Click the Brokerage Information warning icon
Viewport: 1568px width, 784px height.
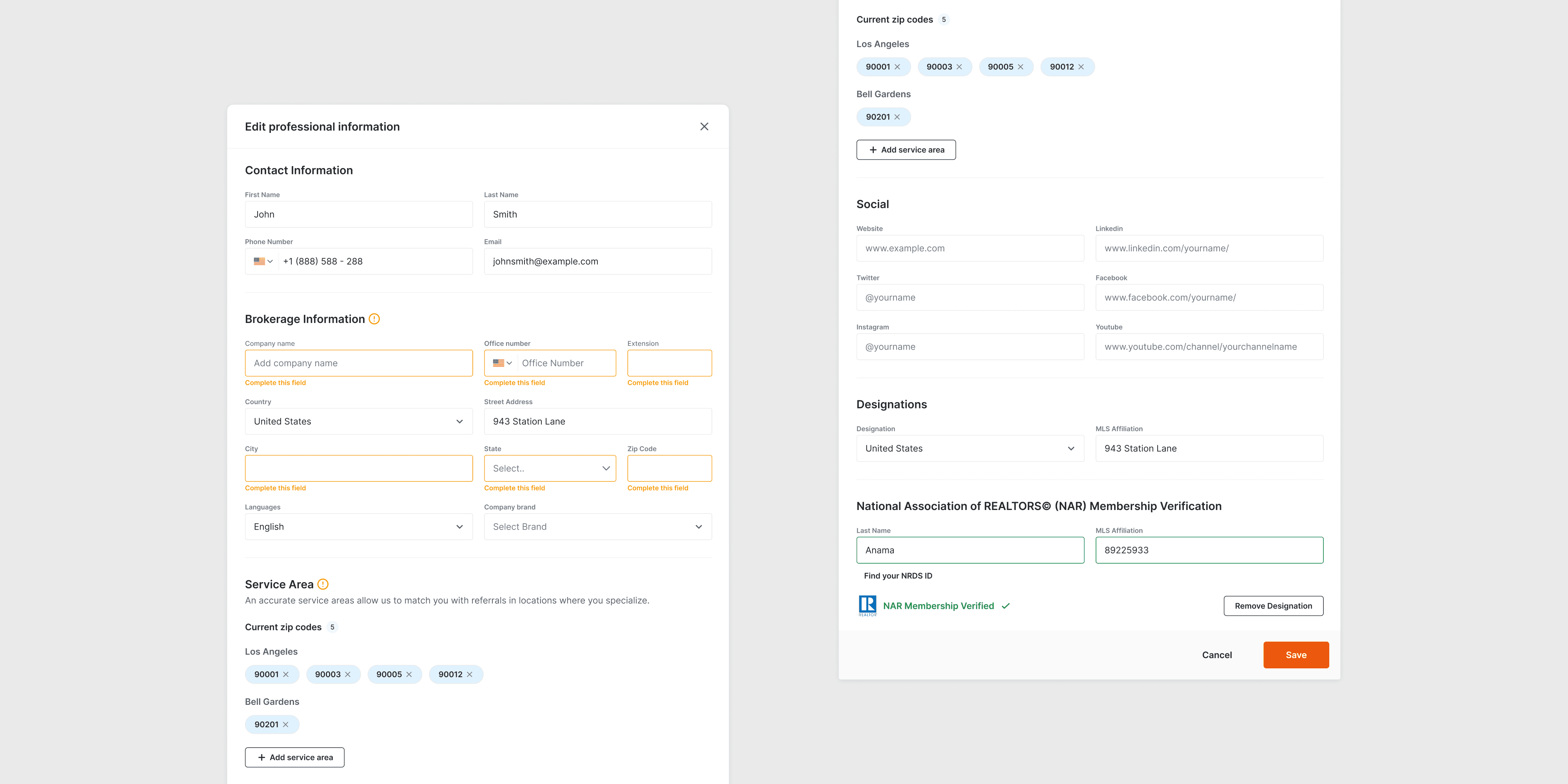(374, 319)
